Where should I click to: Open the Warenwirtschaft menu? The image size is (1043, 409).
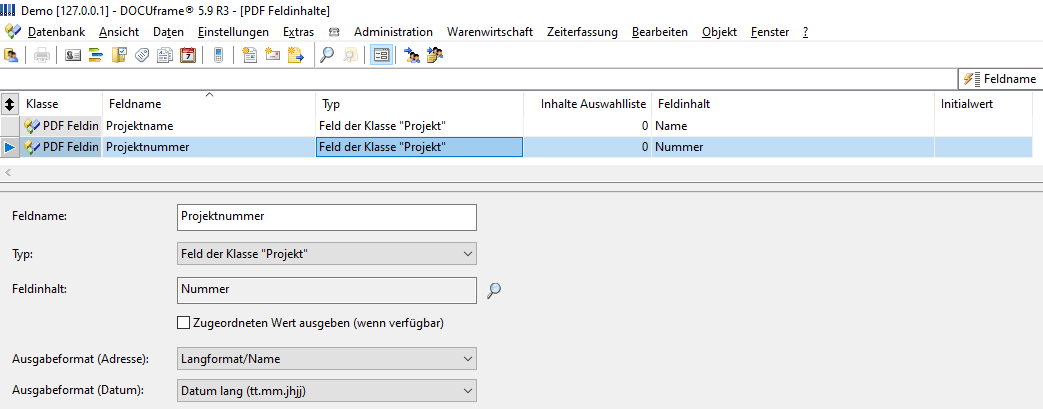[490, 32]
